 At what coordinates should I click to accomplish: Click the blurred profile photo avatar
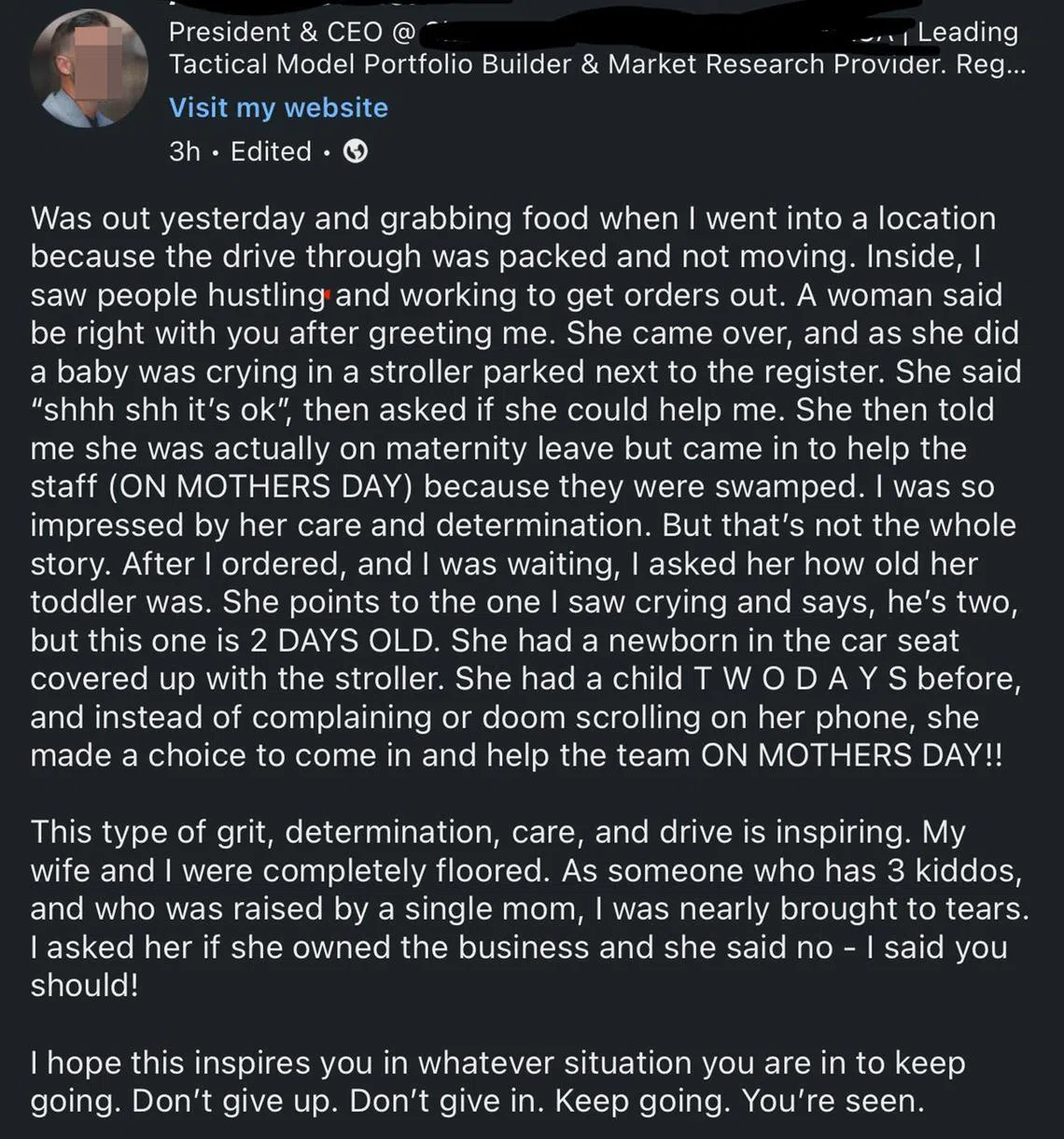click(x=89, y=68)
